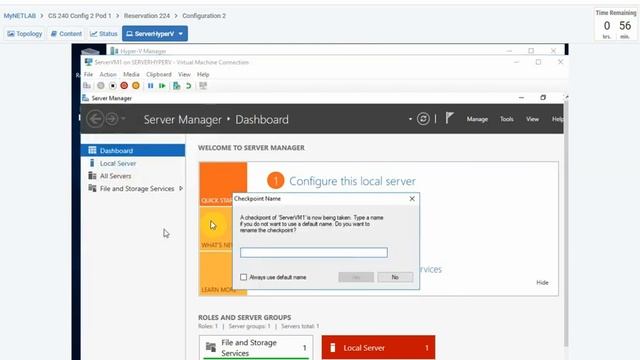Image resolution: width=640 pixels, height=360 pixels.
Task: Click the All Servers sidebar icon
Action: (92, 176)
